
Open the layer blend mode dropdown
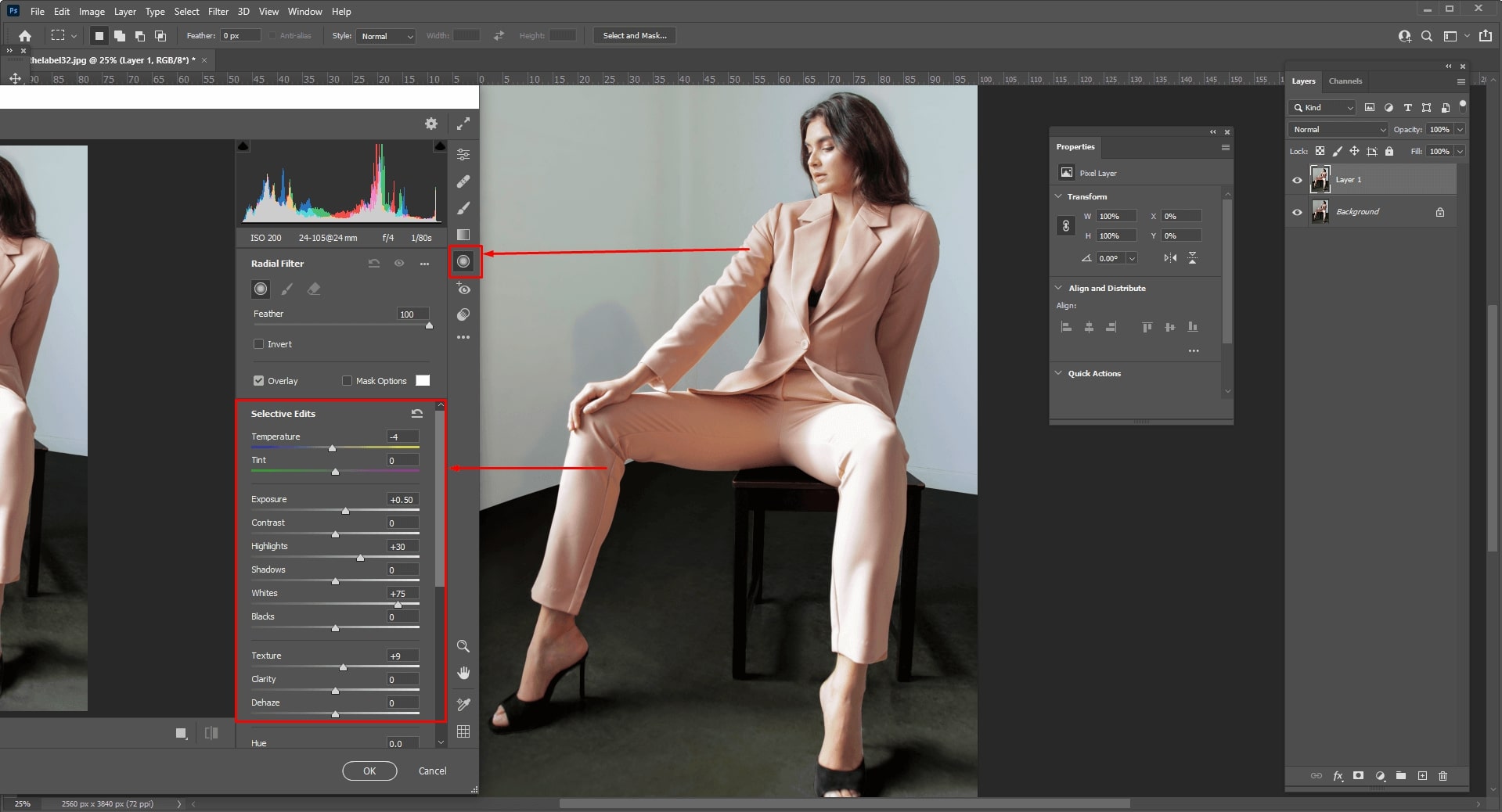pyautogui.click(x=1337, y=129)
